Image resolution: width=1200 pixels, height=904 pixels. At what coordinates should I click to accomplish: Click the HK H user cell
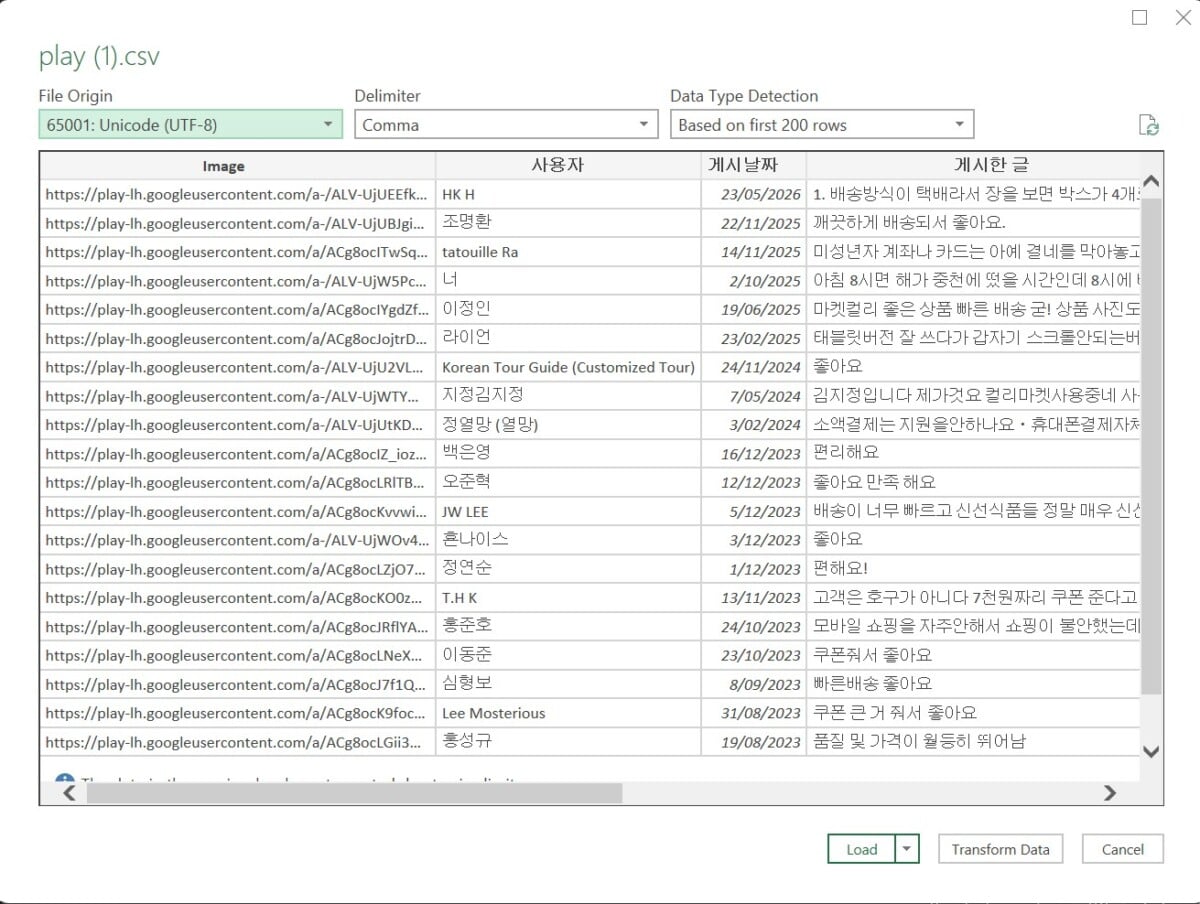[x=569, y=194]
